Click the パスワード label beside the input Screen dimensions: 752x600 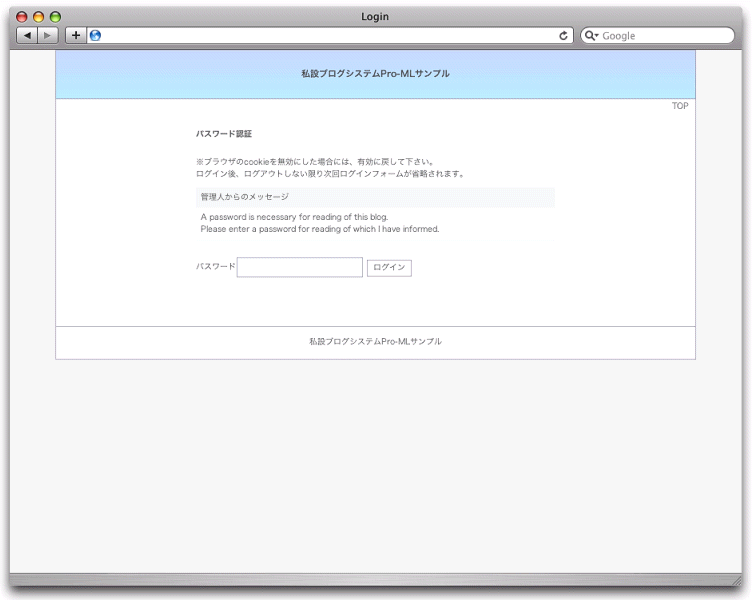[215, 267]
